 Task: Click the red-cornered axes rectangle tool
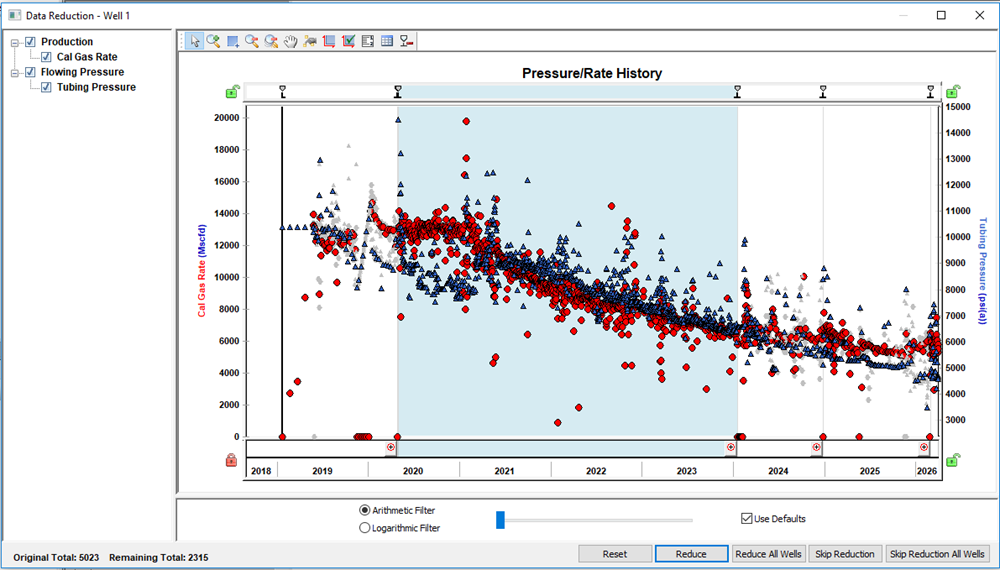pos(329,41)
